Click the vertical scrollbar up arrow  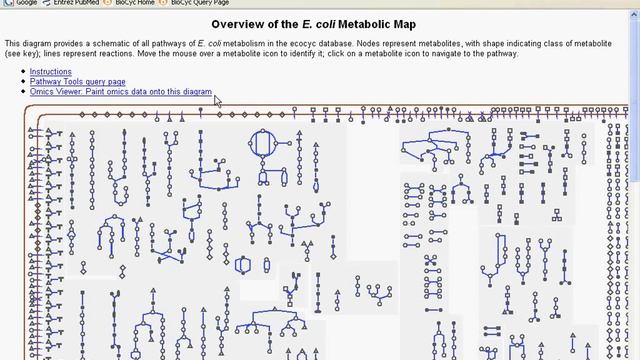pos(635,14)
